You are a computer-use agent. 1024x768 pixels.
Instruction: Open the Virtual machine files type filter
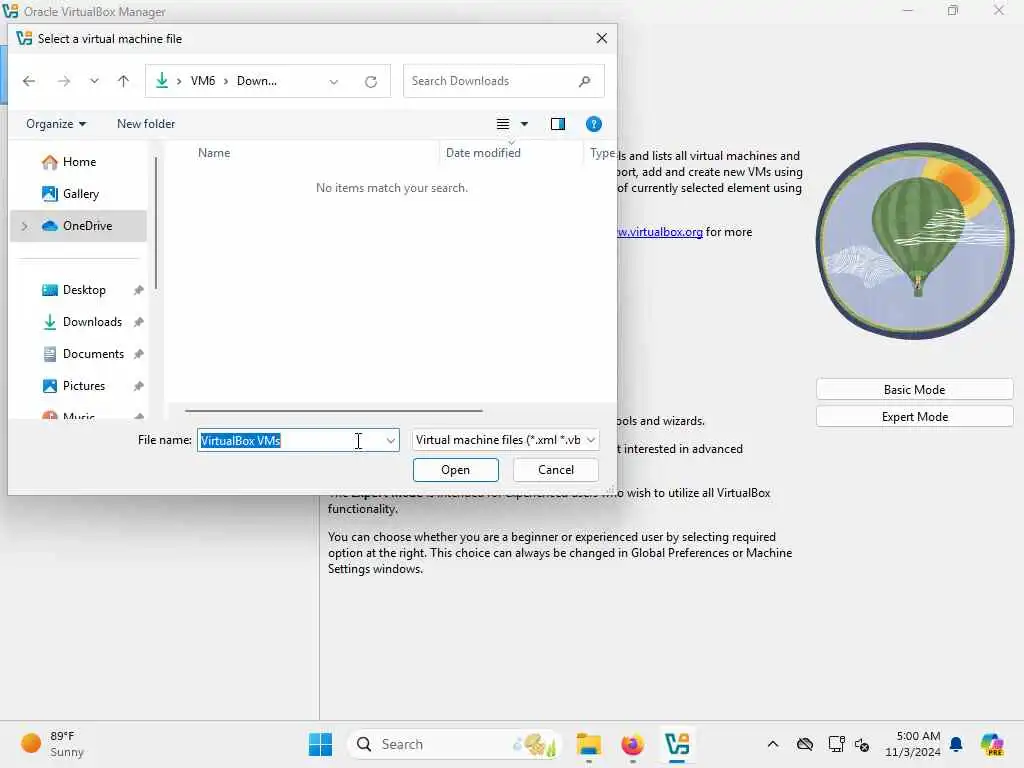506,440
